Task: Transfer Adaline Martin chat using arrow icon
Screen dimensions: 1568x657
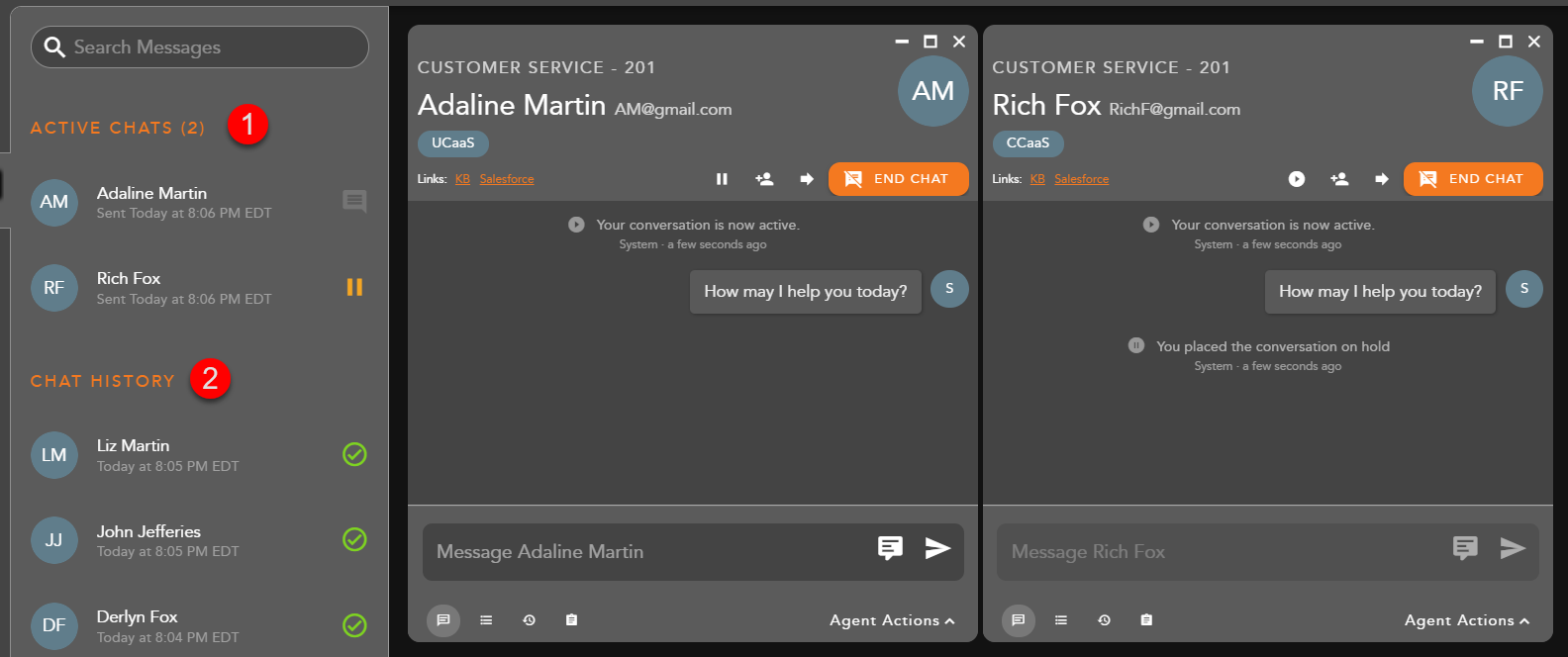Action: coord(807,179)
